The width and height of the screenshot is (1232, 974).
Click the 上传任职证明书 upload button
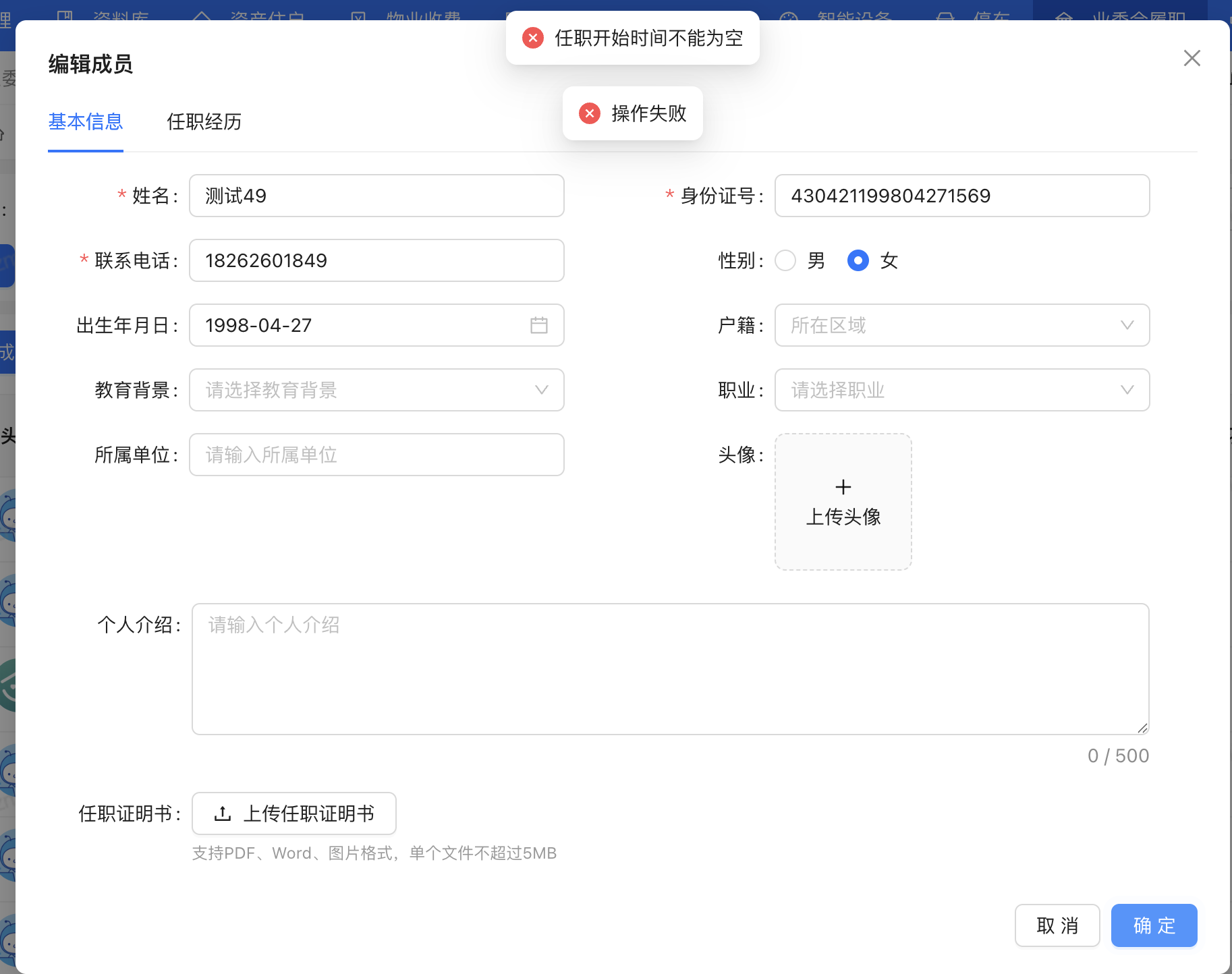pos(293,813)
